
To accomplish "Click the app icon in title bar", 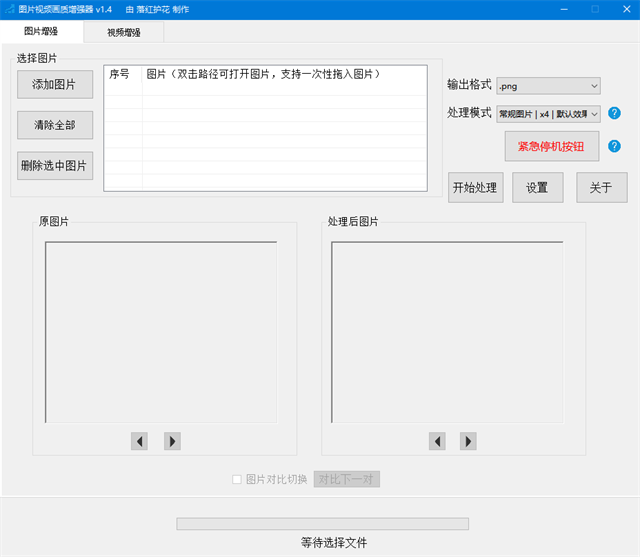I will point(9,9).
